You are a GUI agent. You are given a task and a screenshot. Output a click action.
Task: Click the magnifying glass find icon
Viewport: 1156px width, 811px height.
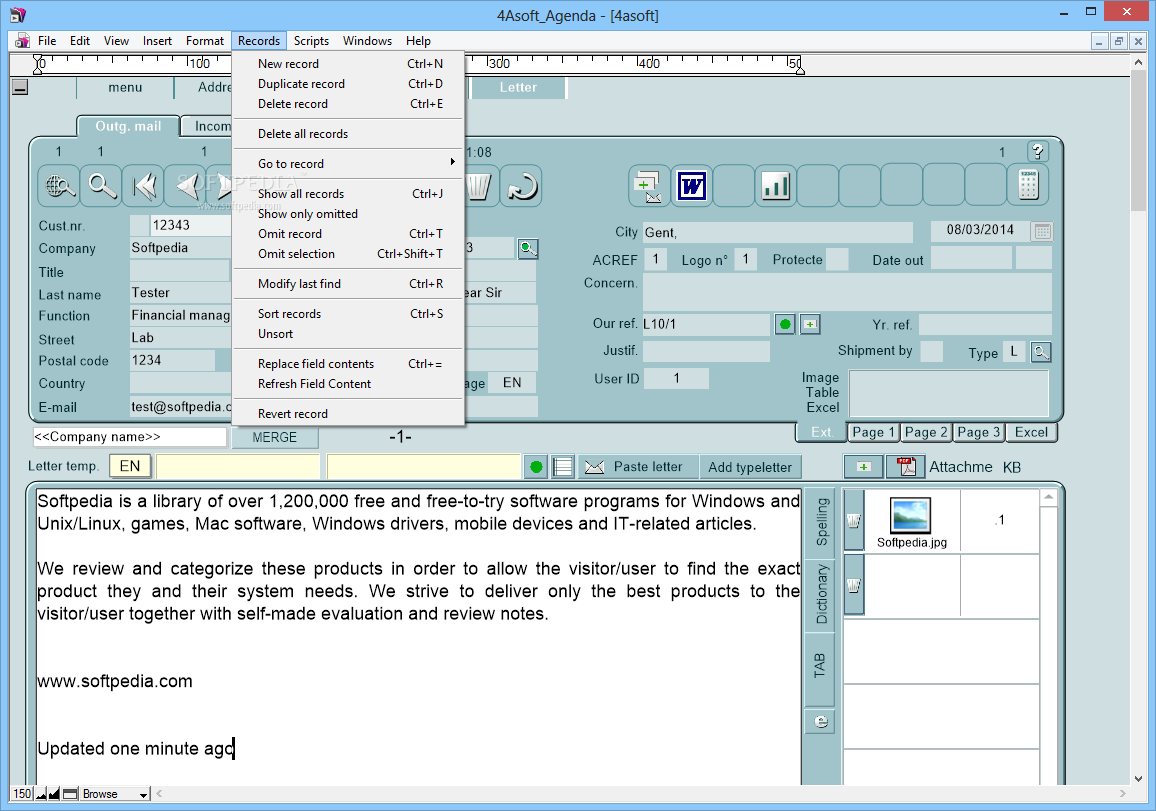tap(102, 186)
